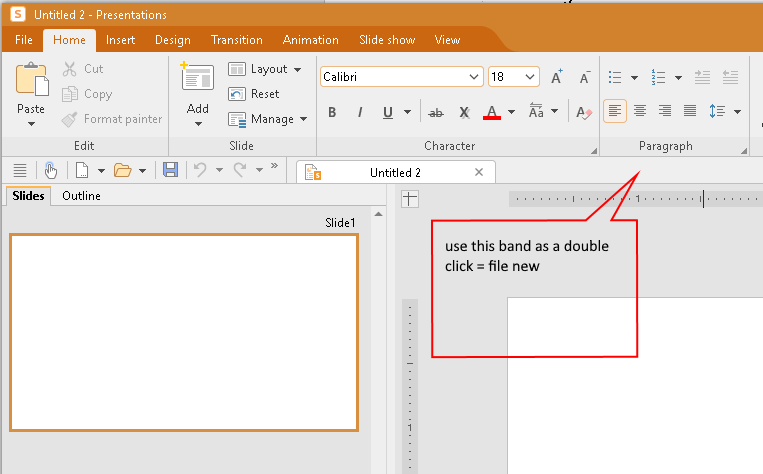The image size is (763, 474).
Task: Click the red font color button
Action: click(x=491, y=112)
